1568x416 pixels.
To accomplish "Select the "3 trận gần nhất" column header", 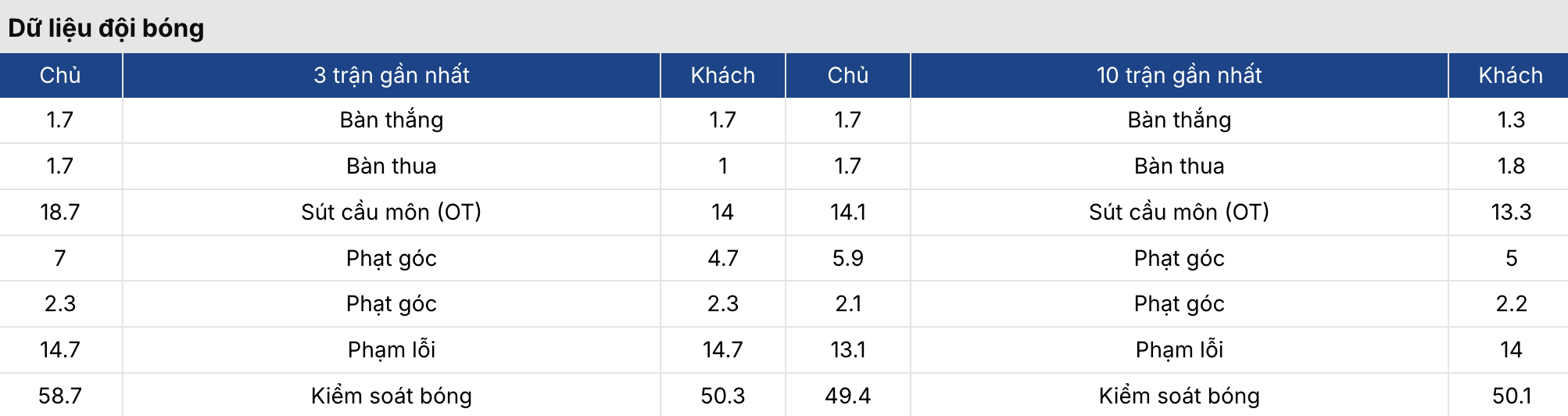I will point(391,75).
